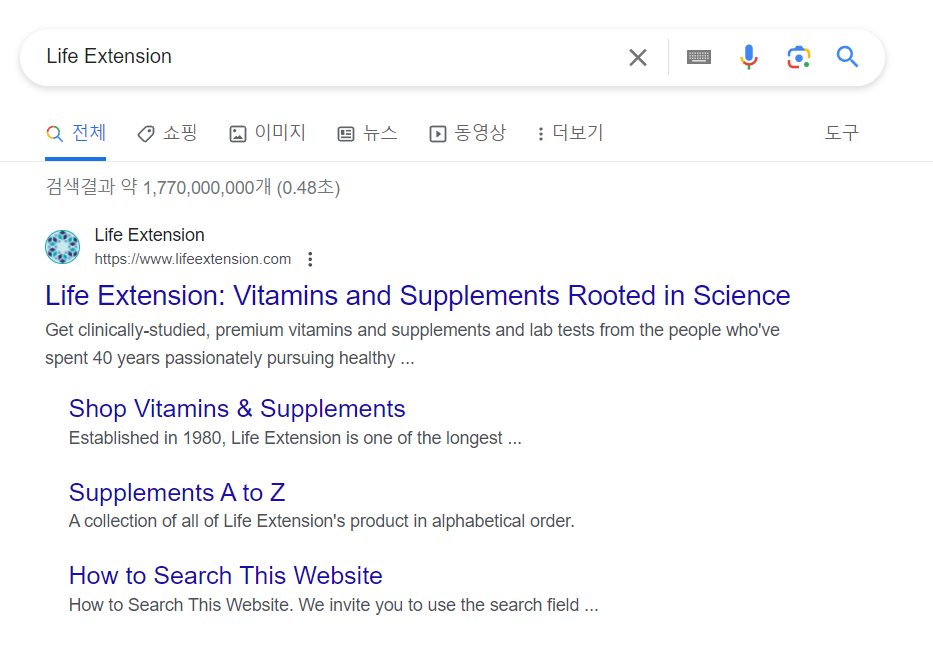Click the blue magnifier search icon
The width and height of the screenshot is (933, 647).
(x=847, y=57)
